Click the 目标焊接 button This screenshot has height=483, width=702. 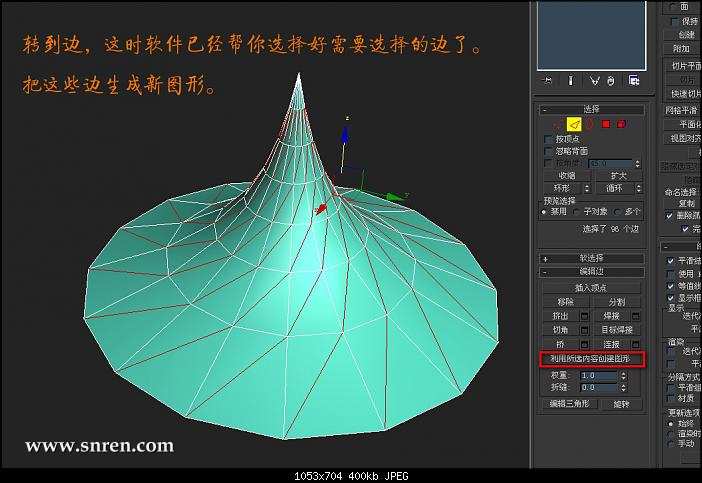(x=617, y=330)
